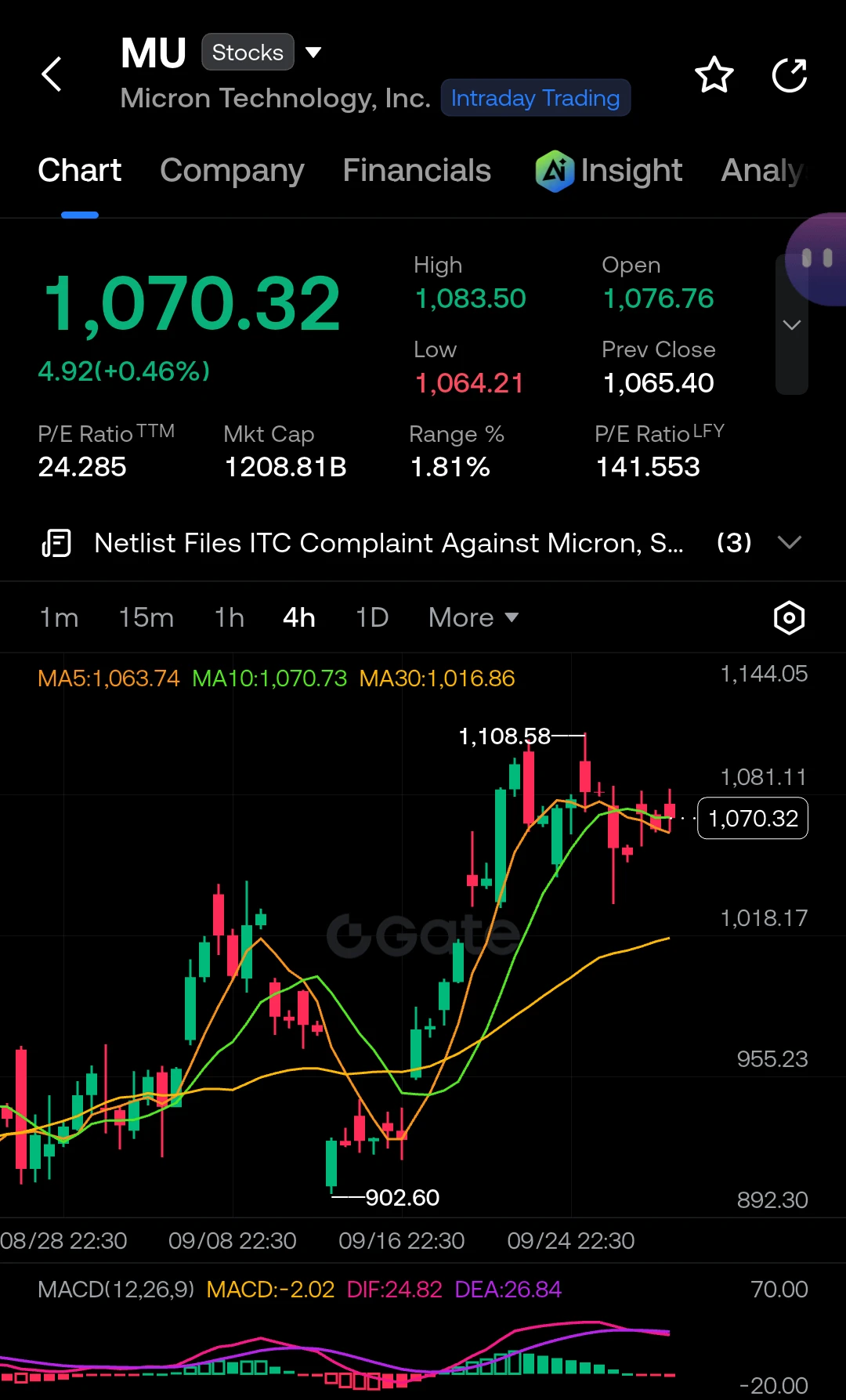
Task: Tap the Intraday Trading badge
Action: [536, 98]
